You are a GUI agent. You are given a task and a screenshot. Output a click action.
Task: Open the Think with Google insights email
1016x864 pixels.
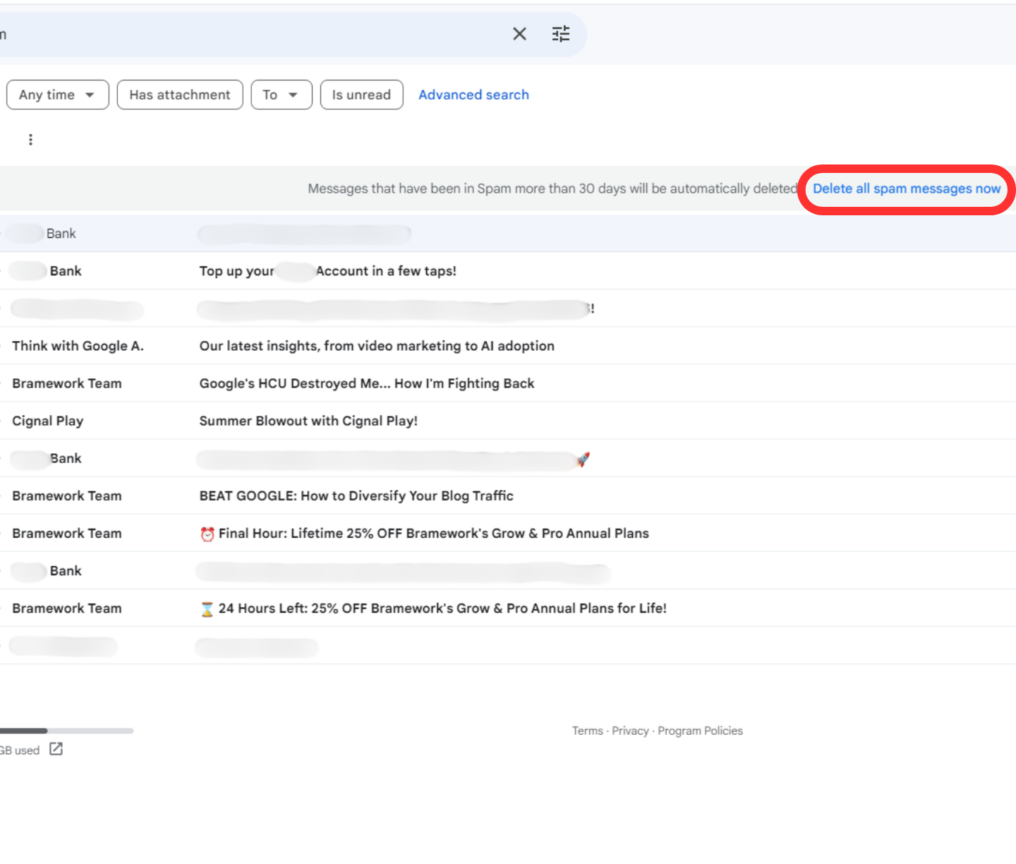pos(376,345)
